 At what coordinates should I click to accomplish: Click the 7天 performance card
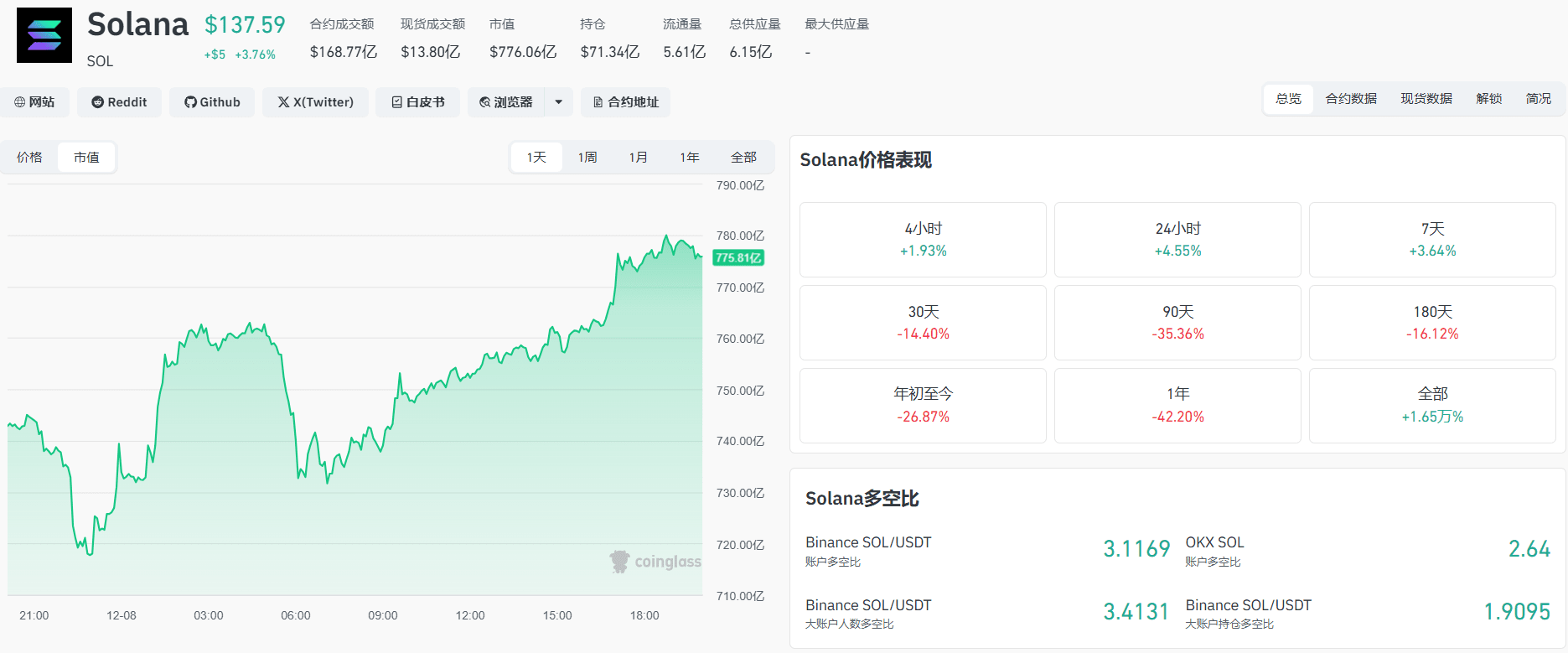[1432, 240]
